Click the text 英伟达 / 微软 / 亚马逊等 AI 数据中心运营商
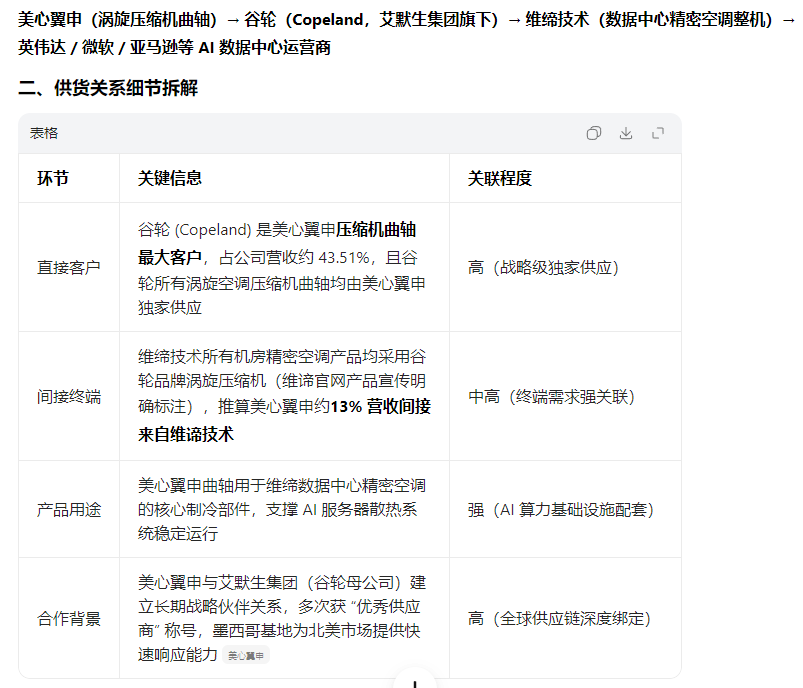 pyautogui.click(x=175, y=48)
